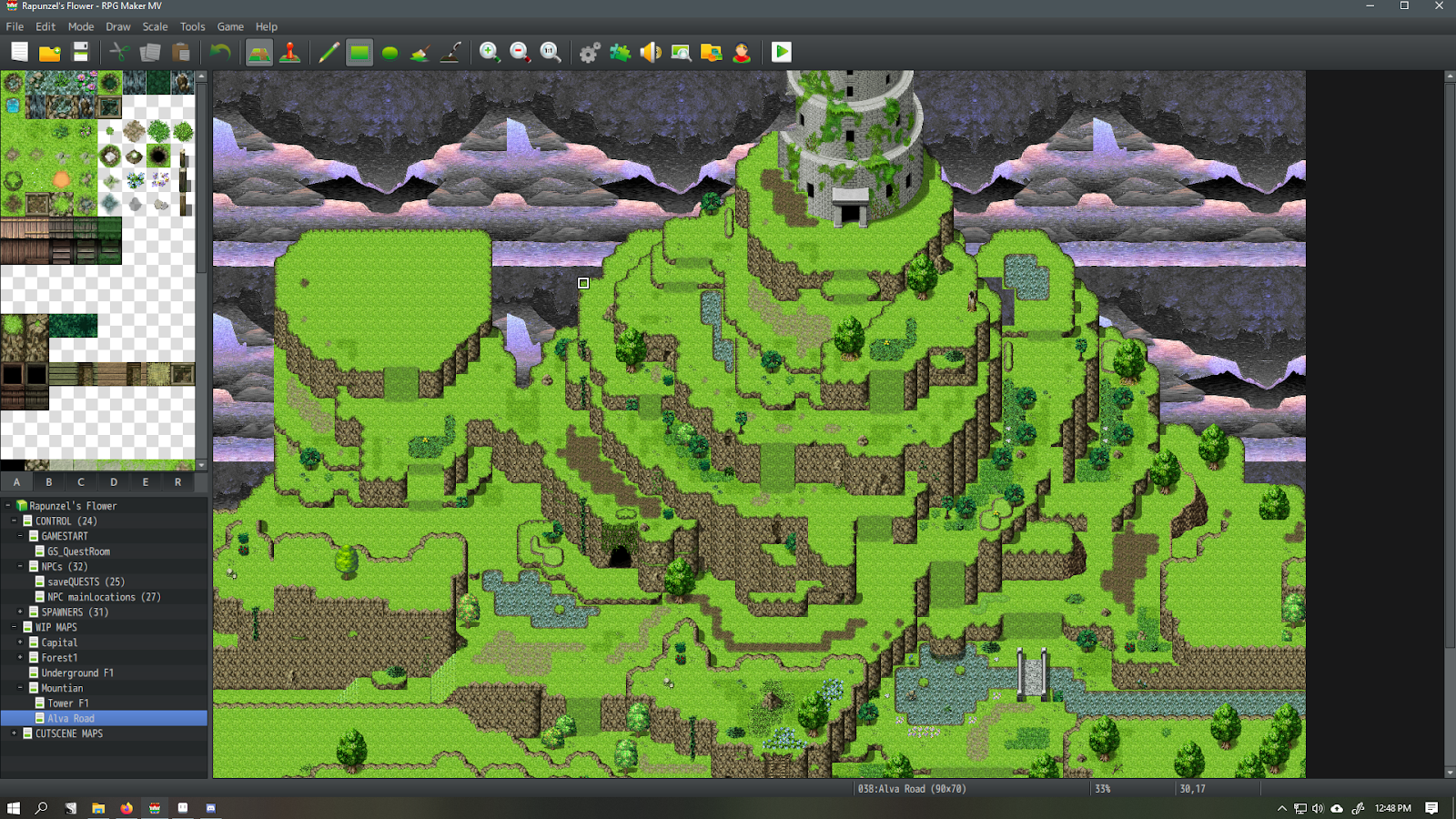
Task: Click the Zoom Out magnifier icon
Action: [520, 52]
